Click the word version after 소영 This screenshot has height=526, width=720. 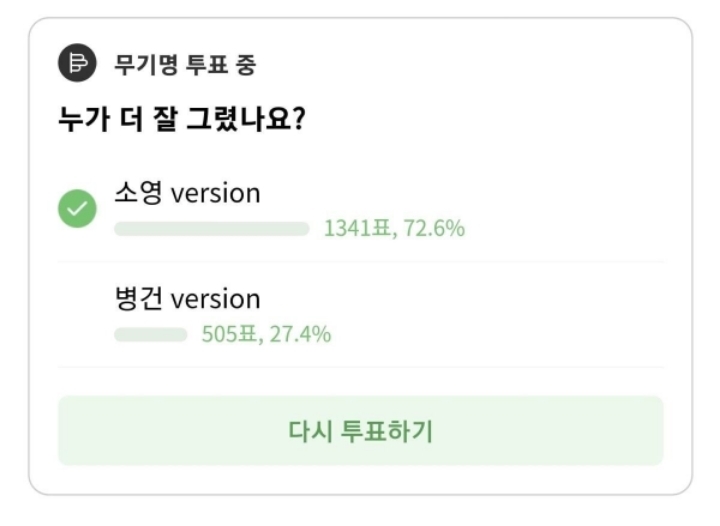215,193
